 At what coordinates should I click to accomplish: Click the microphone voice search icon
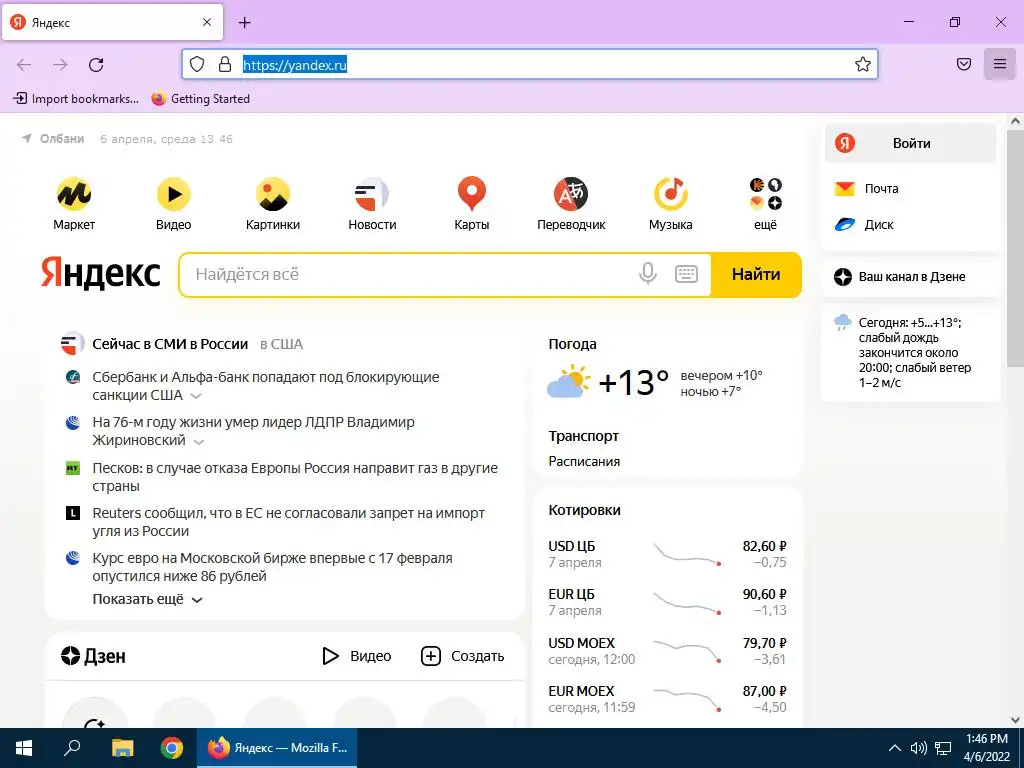coord(648,274)
